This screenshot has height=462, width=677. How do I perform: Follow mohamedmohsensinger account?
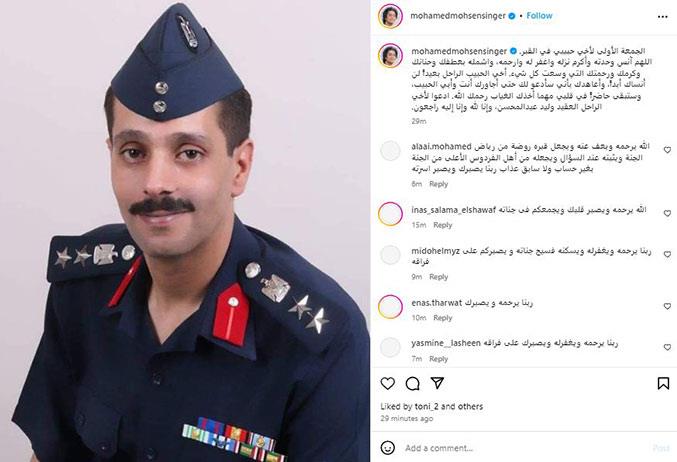[x=539, y=16]
